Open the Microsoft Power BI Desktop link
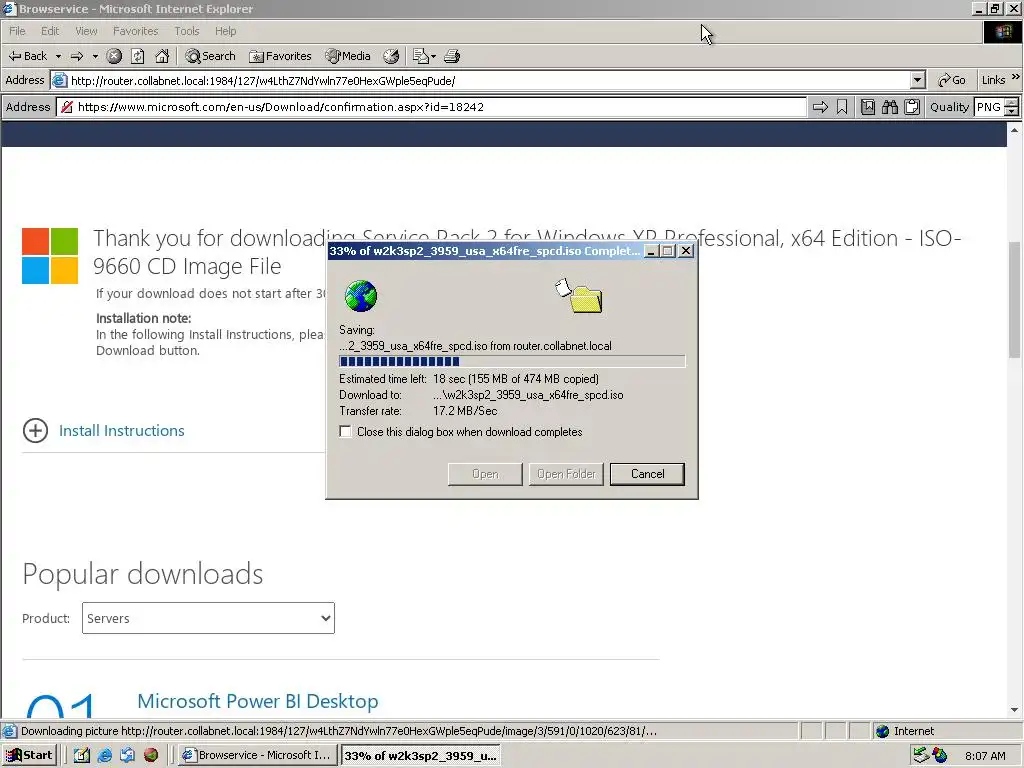1024x768 pixels. (258, 701)
